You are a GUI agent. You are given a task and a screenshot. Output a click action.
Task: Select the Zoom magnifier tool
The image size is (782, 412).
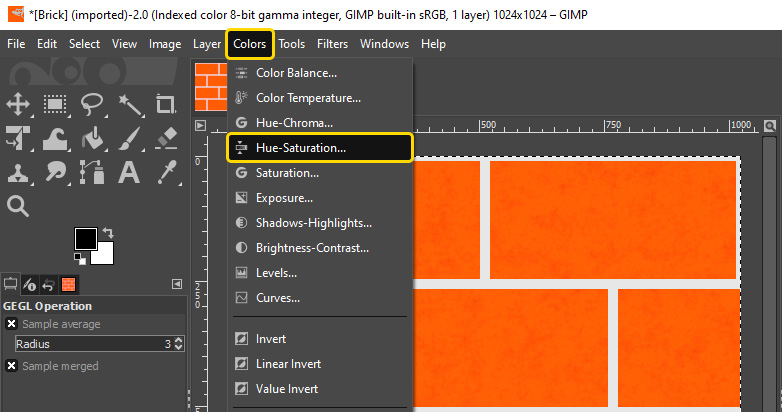click(x=18, y=206)
